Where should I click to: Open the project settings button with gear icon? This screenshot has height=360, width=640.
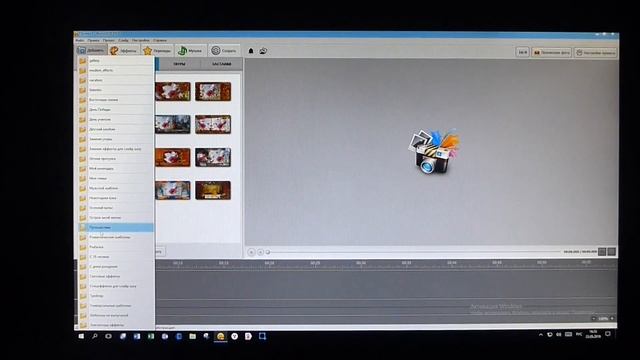(x=595, y=52)
